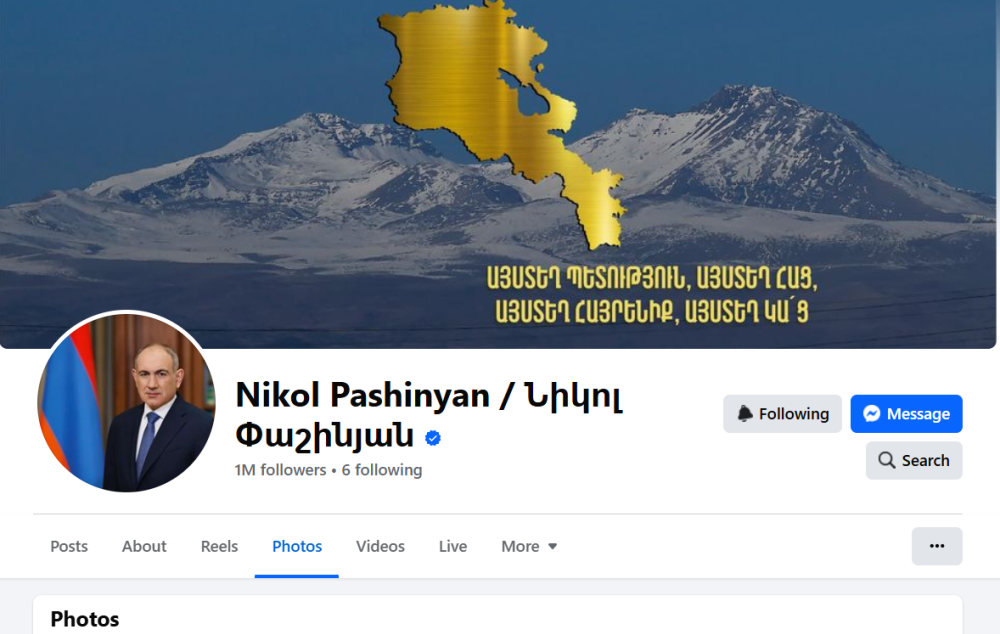Switch to the About tab

pyautogui.click(x=144, y=547)
